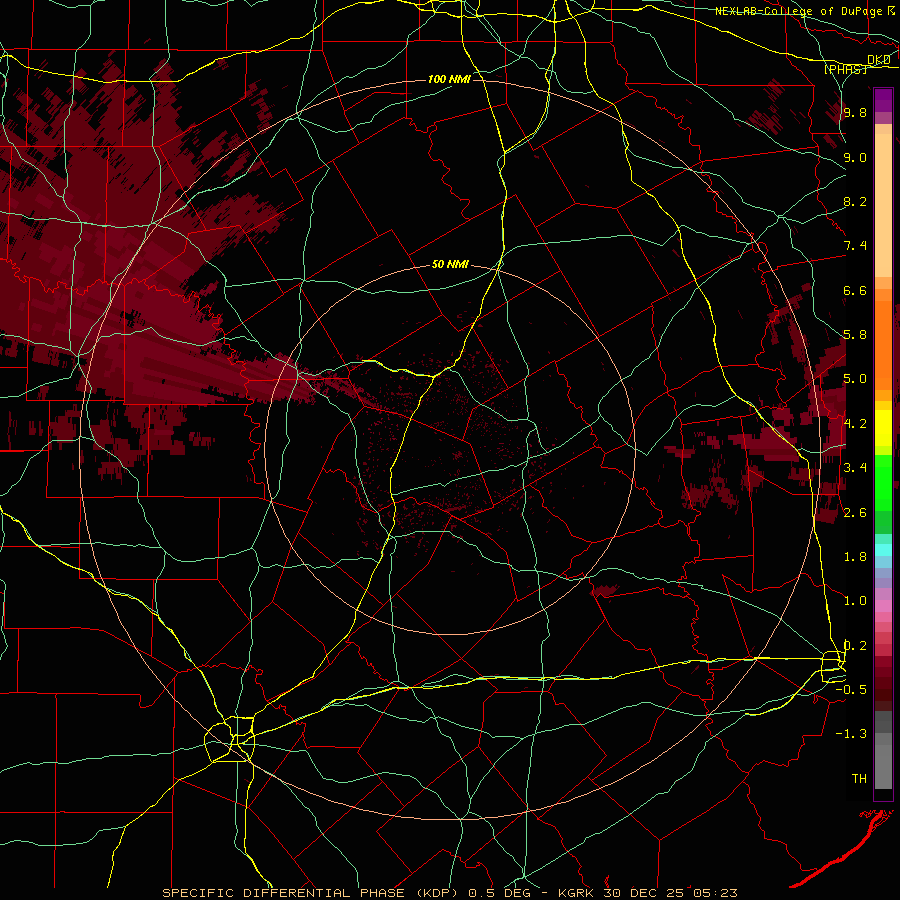900x900 pixels.
Task: Click the -1.3 scale value label
Action: tap(851, 734)
